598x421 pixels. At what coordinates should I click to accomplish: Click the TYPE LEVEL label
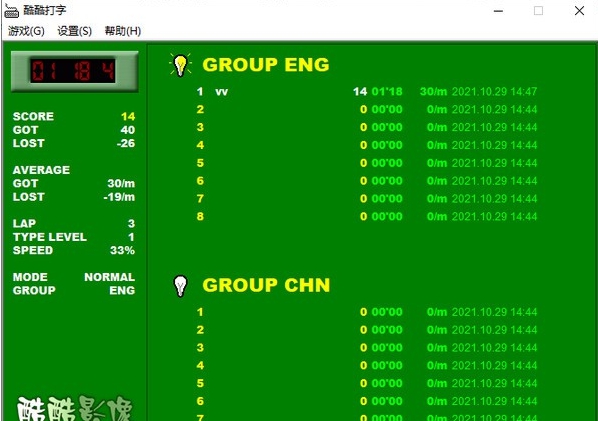tap(50, 237)
